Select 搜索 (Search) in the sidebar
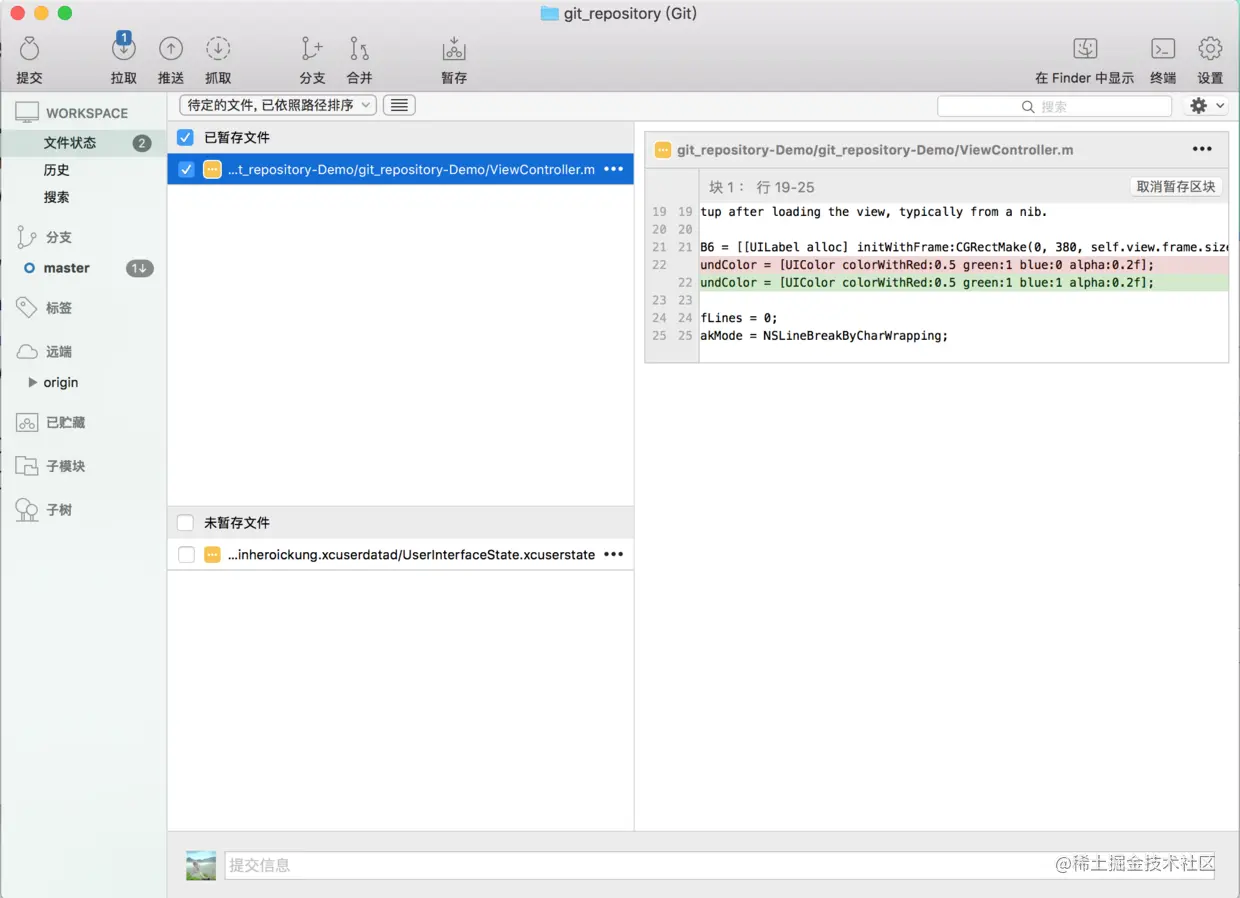This screenshot has height=898, width=1240. pos(57,197)
